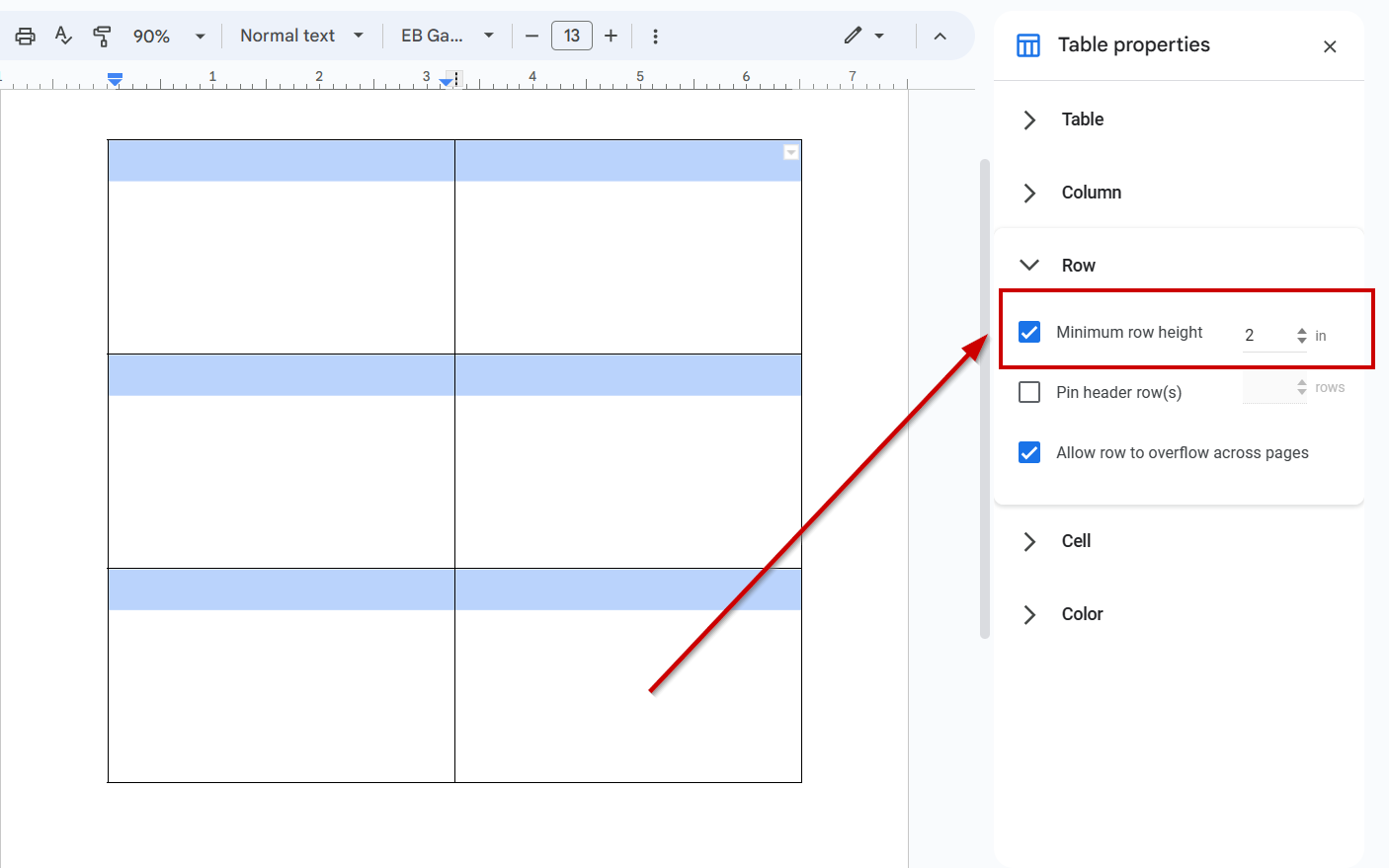This screenshot has height=868, width=1389.
Task: Open the EB Garamond font dropdown
Action: click(445, 35)
